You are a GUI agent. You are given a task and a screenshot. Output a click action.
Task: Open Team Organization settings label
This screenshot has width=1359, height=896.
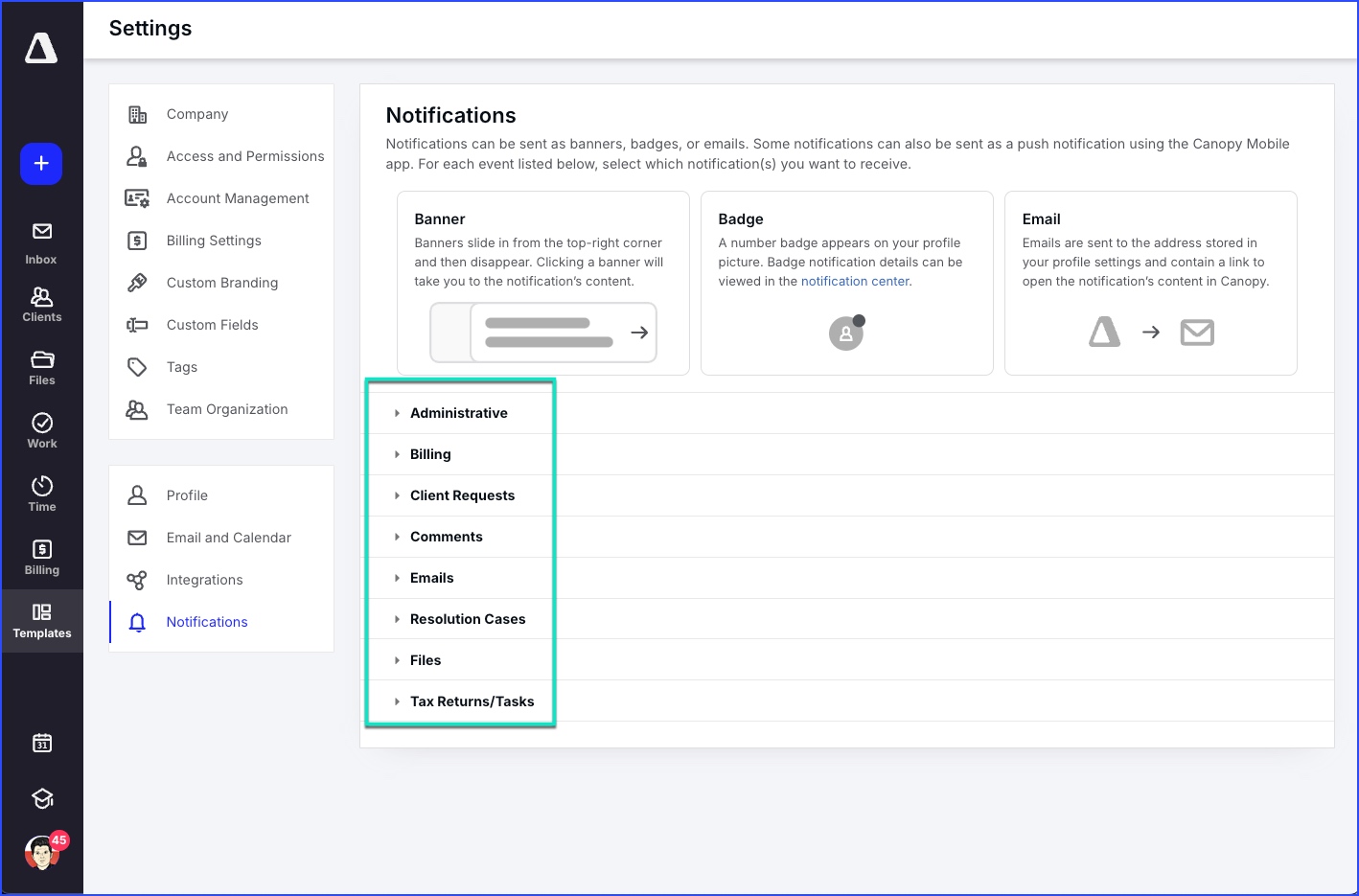tap(227, 409)
